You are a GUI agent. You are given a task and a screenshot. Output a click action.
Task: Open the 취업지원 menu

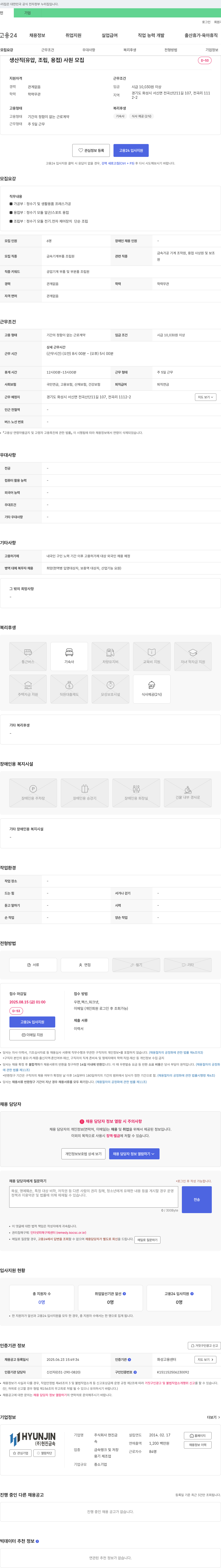(73, 35)
